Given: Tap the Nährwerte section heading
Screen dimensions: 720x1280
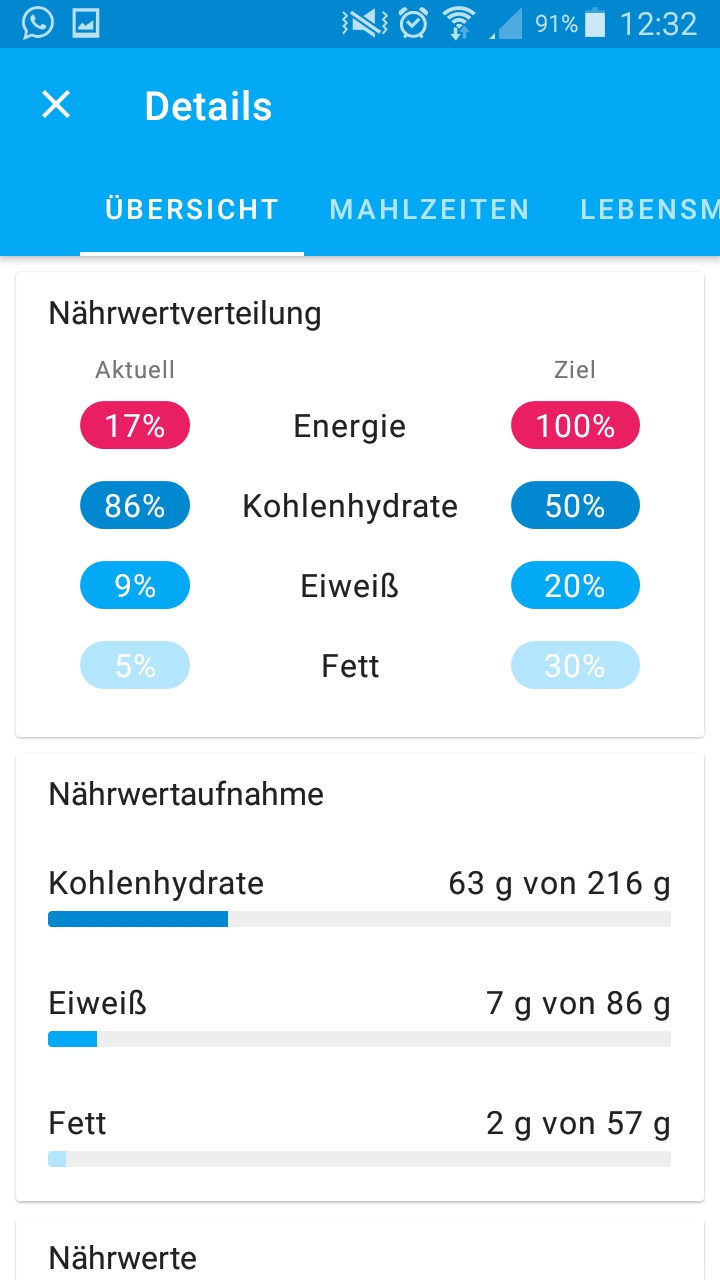Looking at the screenshot, I should 123,1258.
